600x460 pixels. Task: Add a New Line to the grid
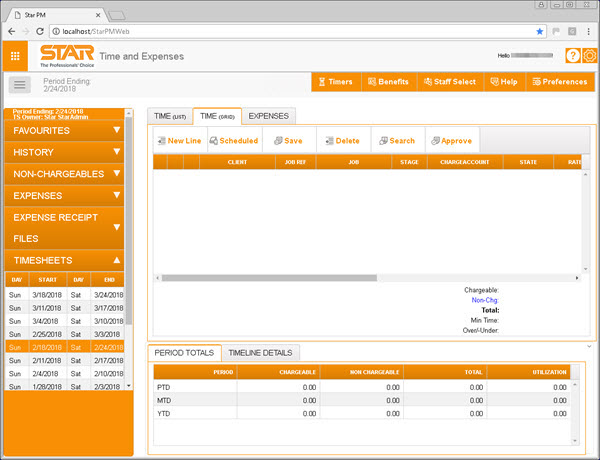180,141
